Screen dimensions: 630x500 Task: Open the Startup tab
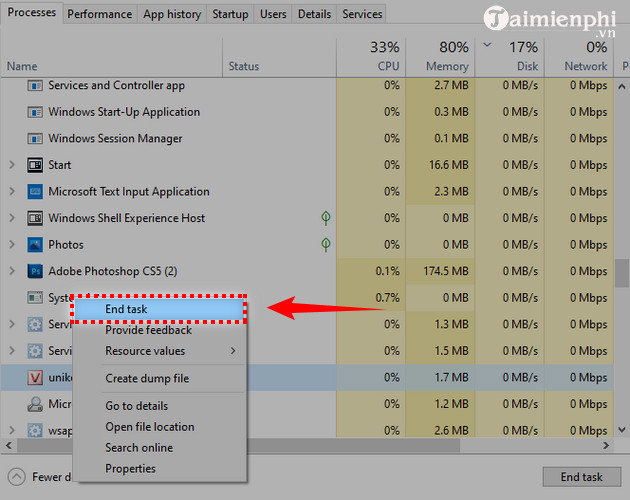coord(230,14)
